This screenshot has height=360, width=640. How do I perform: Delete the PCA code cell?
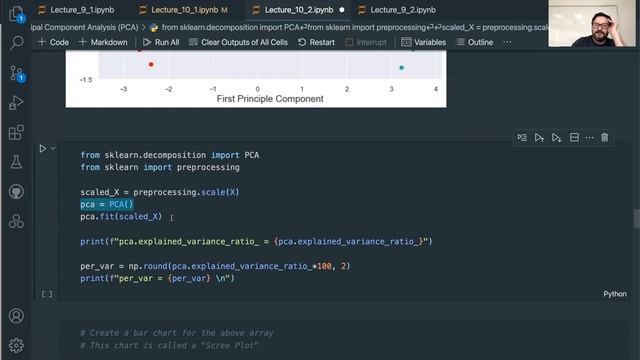coord(604,138)
